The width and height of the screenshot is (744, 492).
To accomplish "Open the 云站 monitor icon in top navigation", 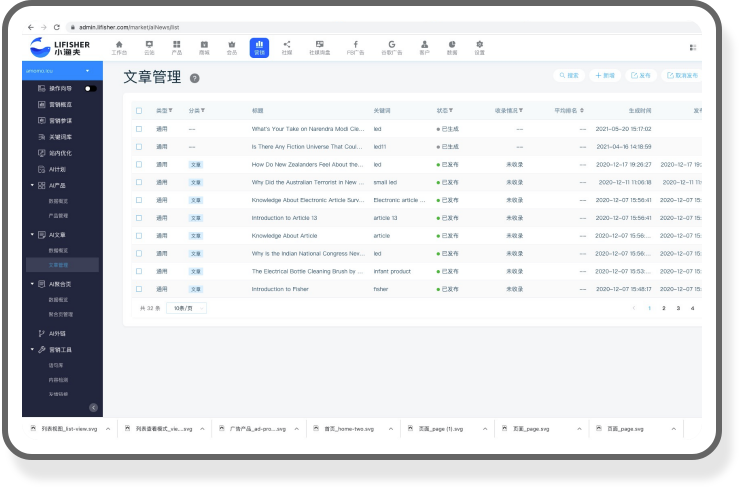I will (149, 47).
